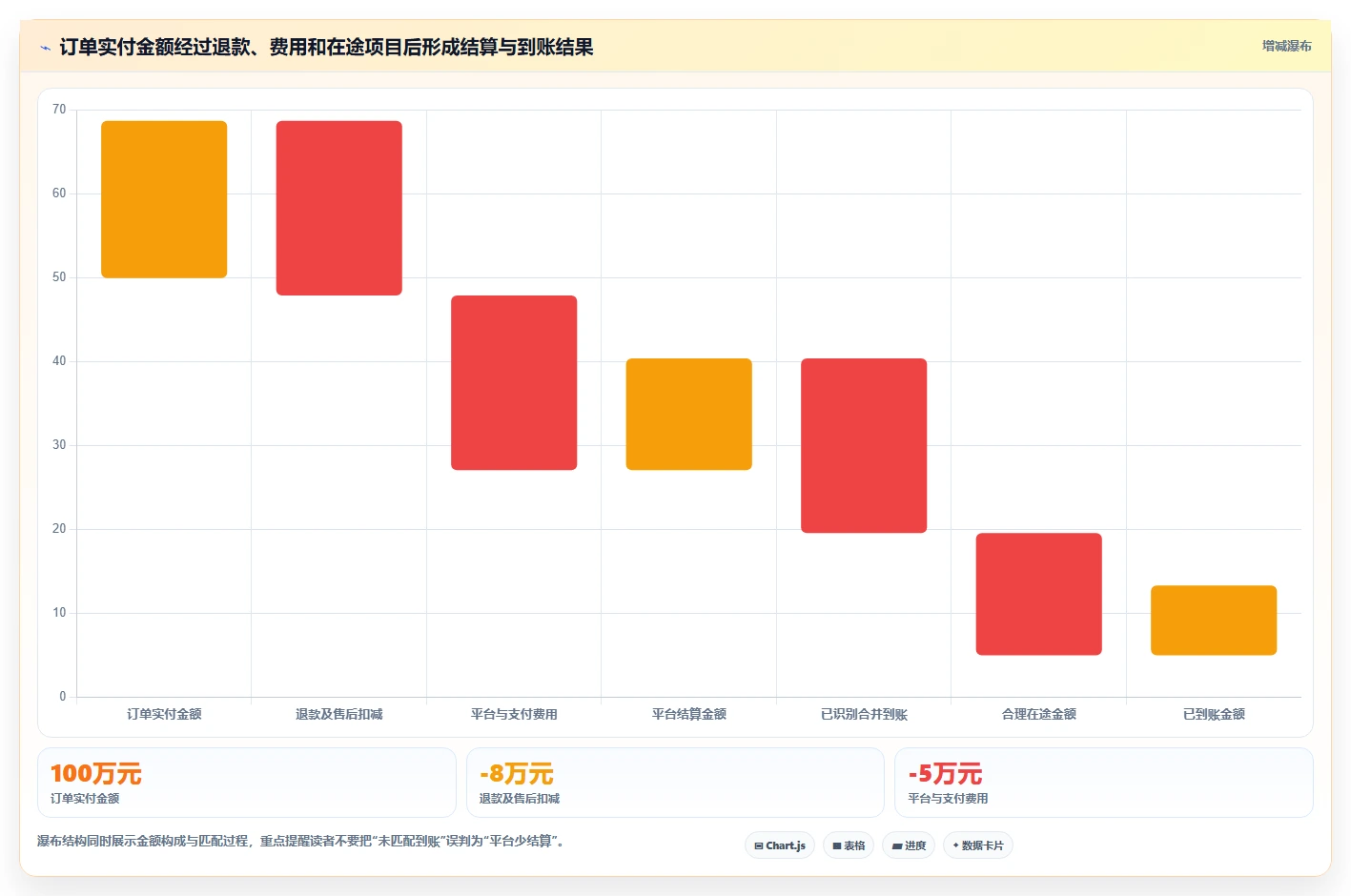The width and height of the screenshot is (1351, 896).
Task: Click the orange 平台结算金额 bar
Action: [x=689, y=414]
